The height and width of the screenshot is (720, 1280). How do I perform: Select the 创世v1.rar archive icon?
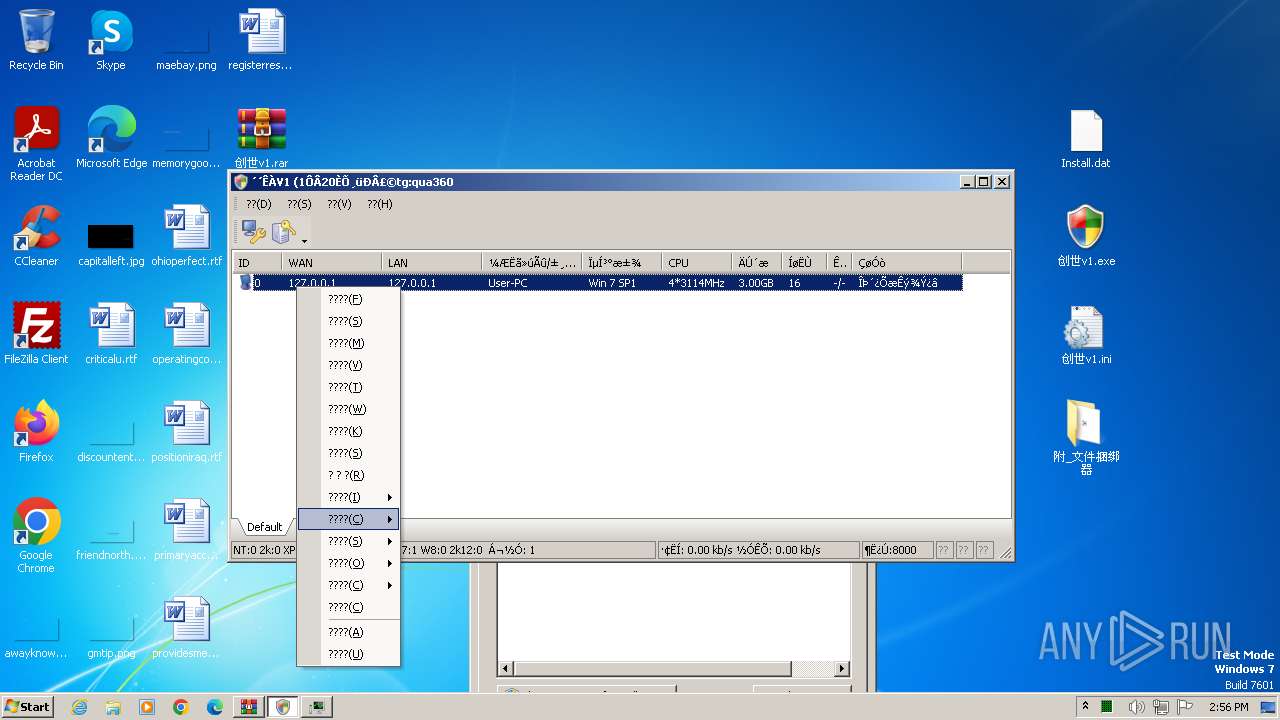pyautogui.click(x=261, y=139)
